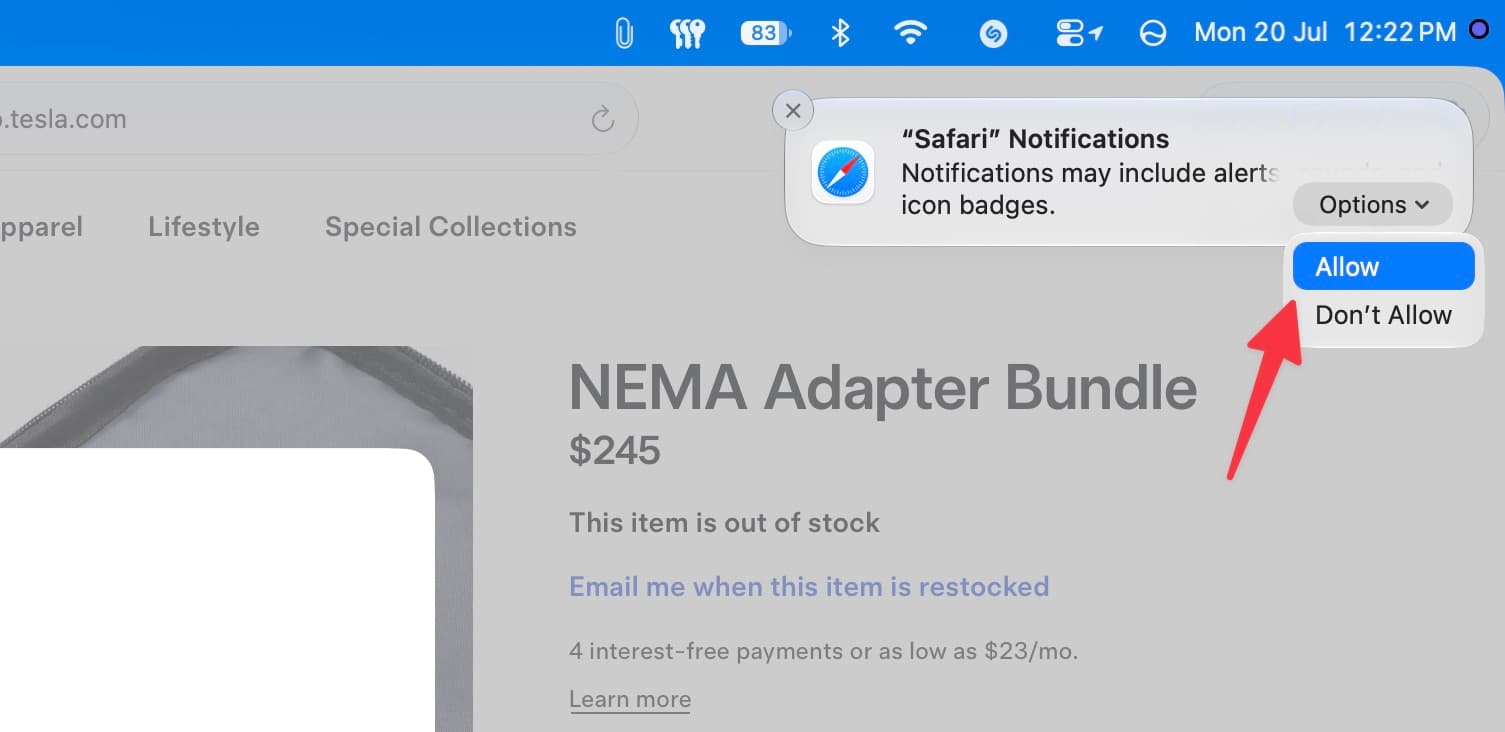
Task: Click Email me when item is restocked
Action: 809,586
